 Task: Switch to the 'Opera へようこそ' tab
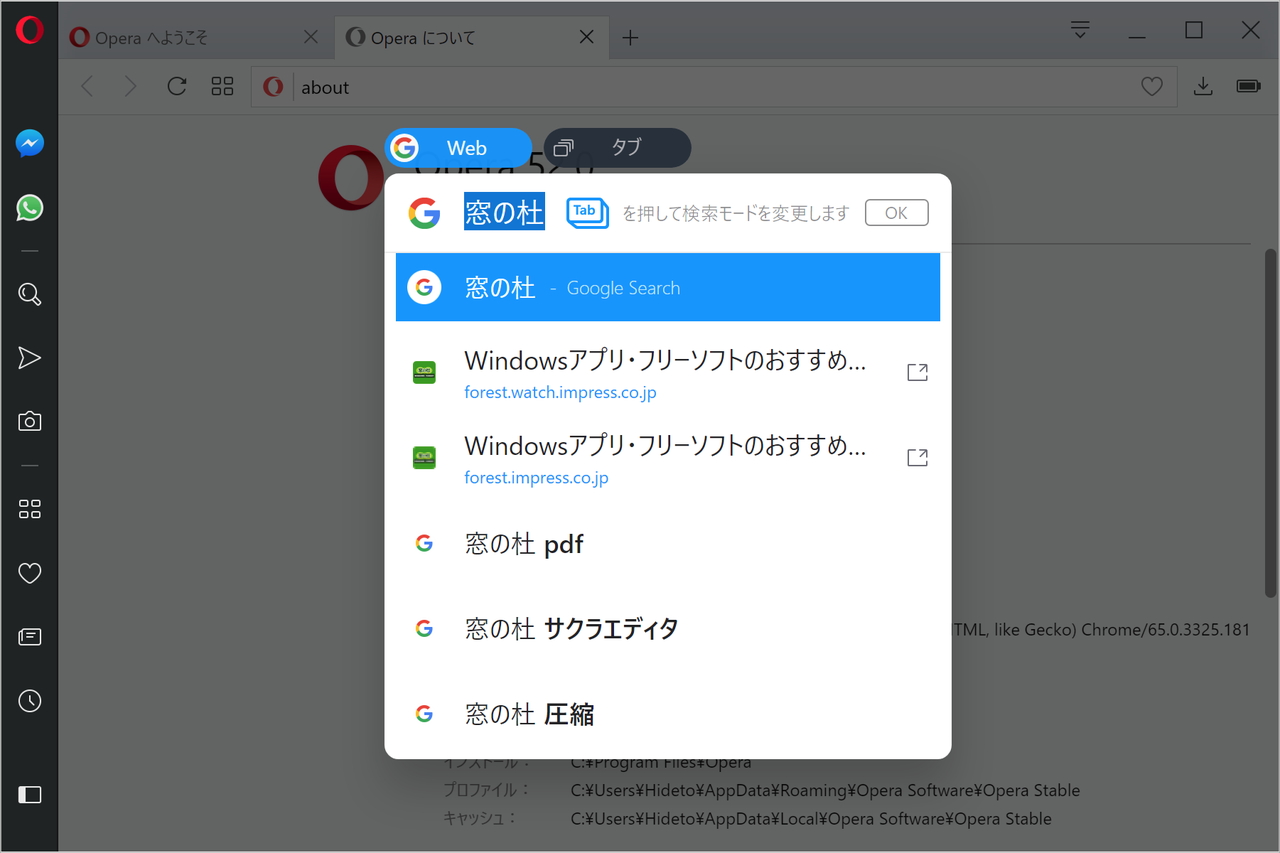195,37
